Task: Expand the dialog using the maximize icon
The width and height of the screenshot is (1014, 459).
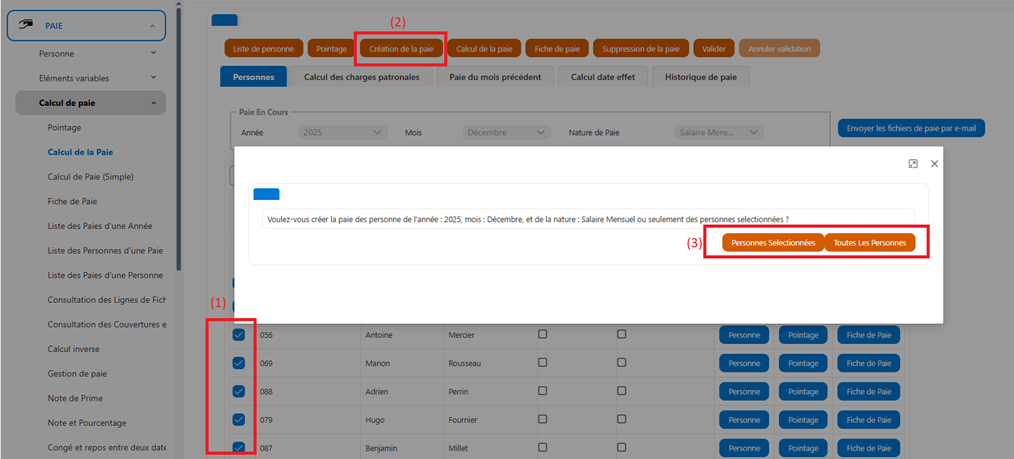Action: pos(912,164)
